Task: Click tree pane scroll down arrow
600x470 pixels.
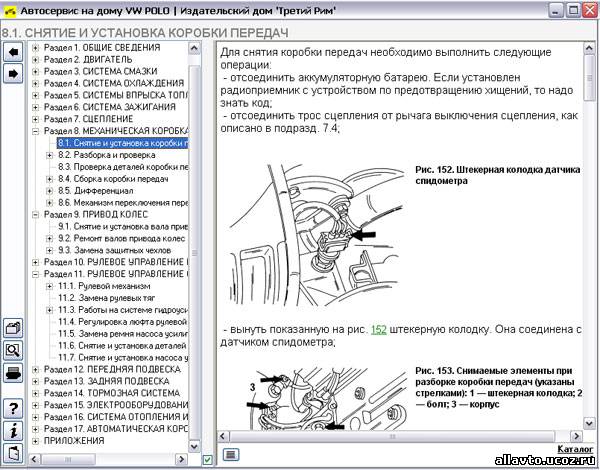Action: (x=194, y=446)
